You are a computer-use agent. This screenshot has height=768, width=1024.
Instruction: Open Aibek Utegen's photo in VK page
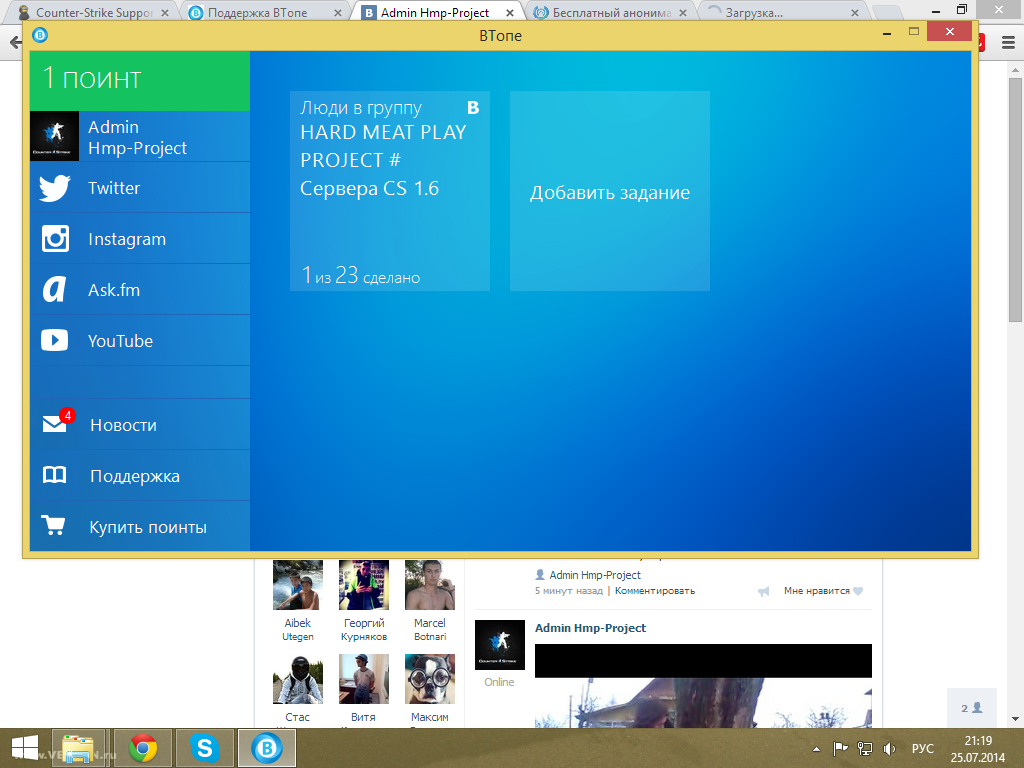(x=298, y=585)
